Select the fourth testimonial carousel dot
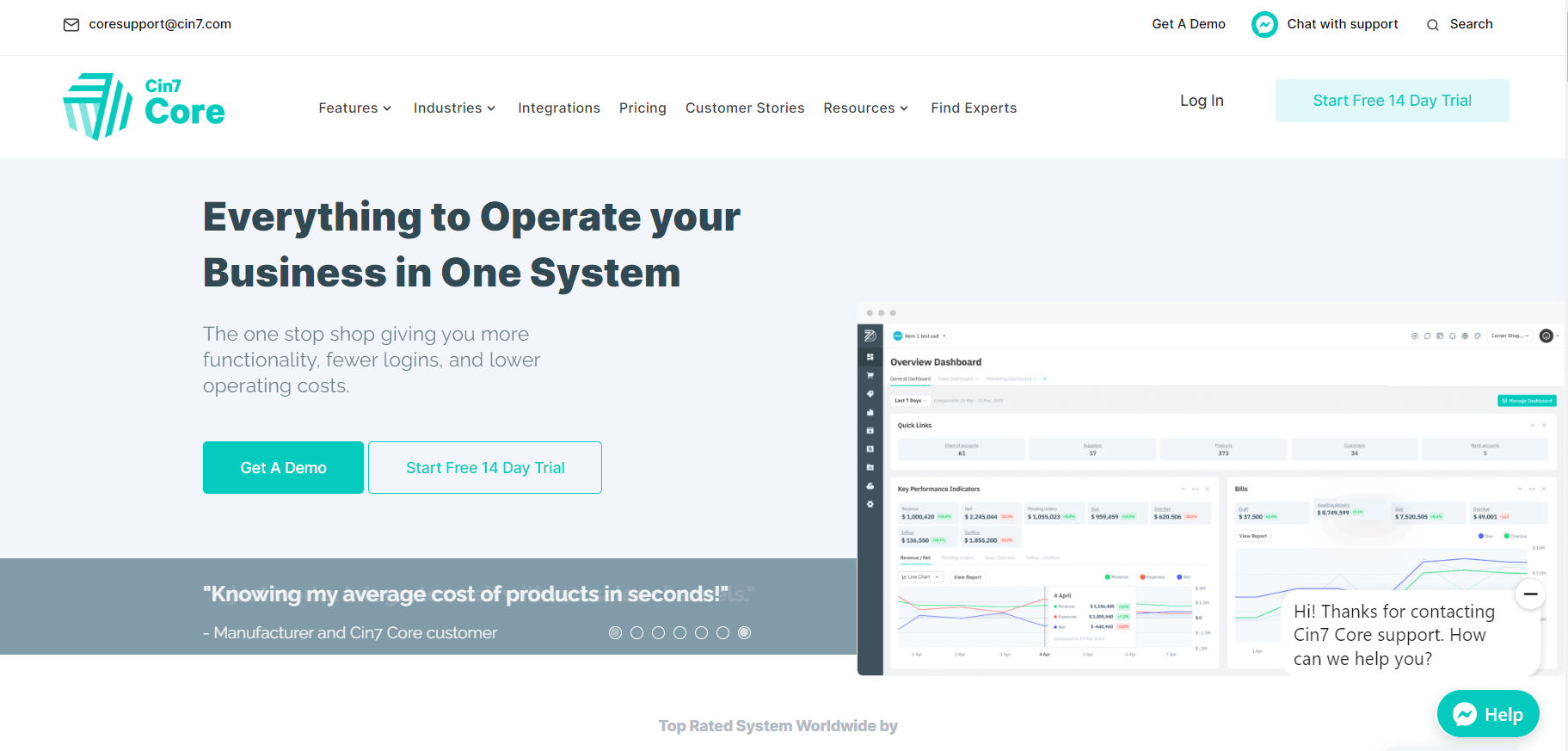Image resolution: width=1568 pixels, height=751 pixels. 679,633
